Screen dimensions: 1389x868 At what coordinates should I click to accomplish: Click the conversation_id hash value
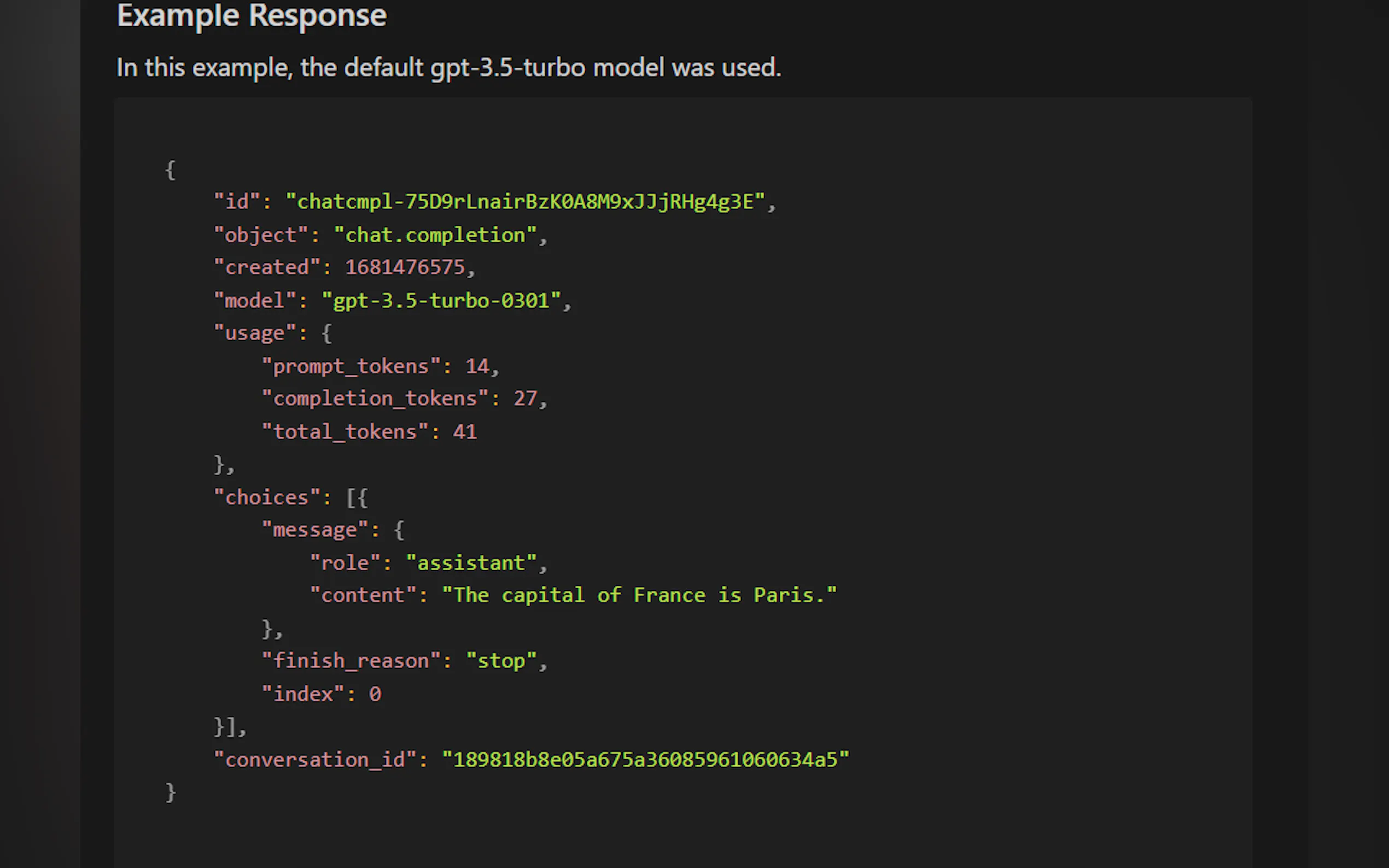[645, 760]
